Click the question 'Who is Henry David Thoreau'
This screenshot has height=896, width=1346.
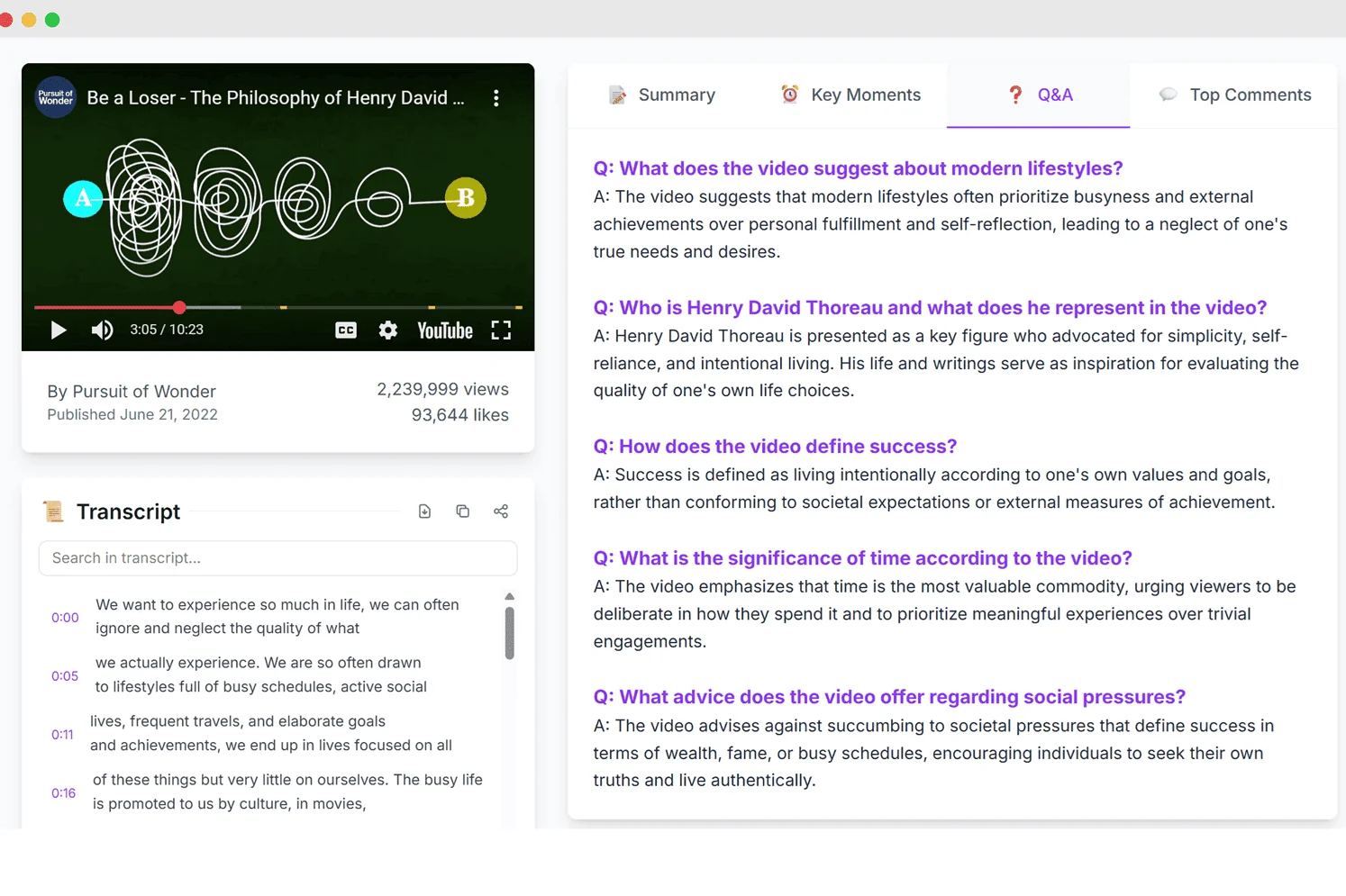pyautogui.click(x=930, y=308)
